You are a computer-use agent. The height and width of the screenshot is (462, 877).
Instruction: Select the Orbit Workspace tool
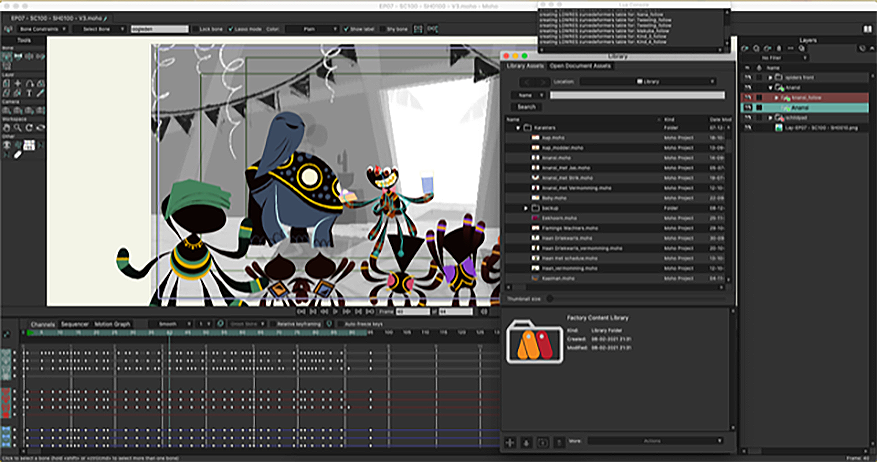click(x=40, y=128)
